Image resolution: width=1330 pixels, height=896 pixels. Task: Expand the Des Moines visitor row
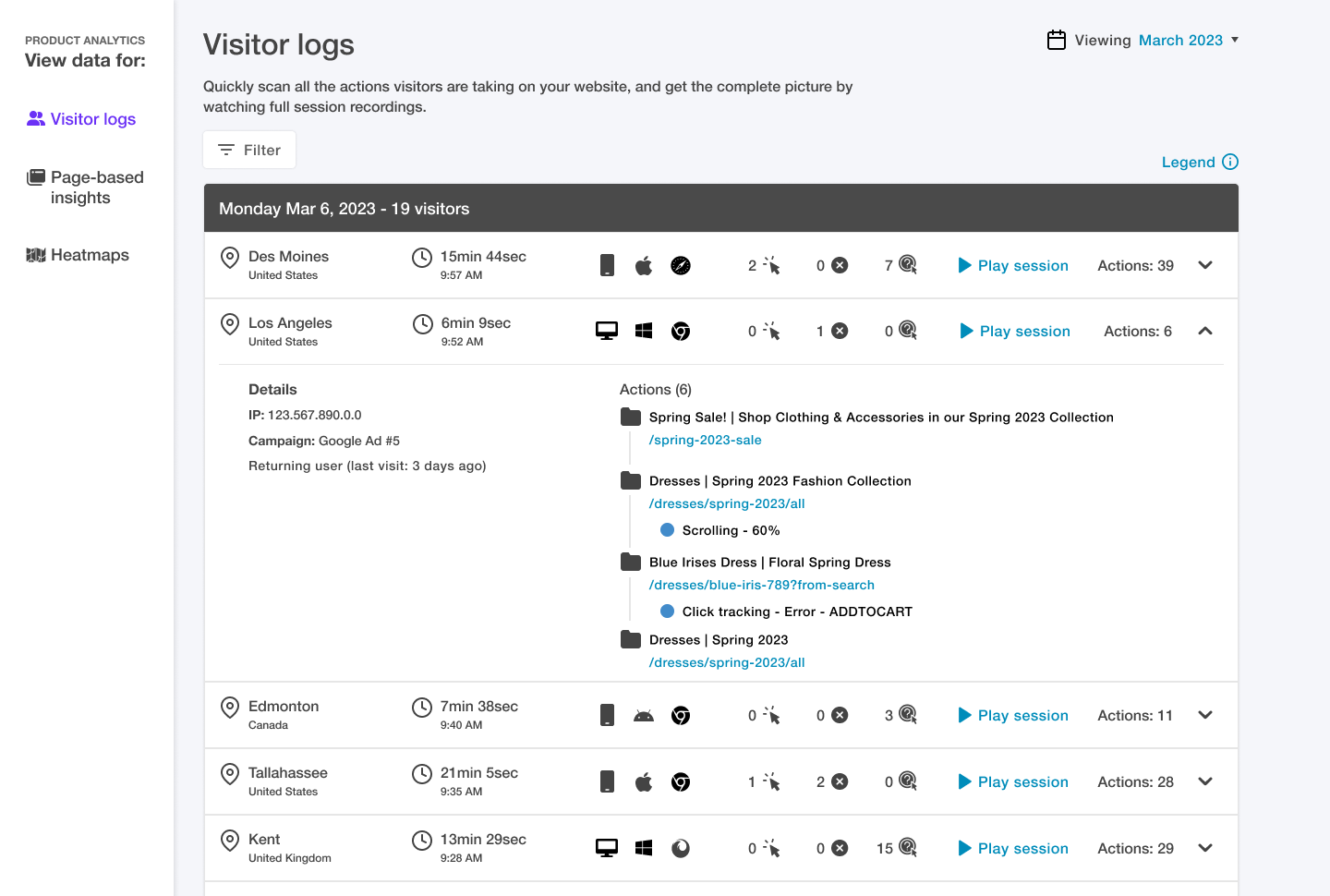click(1205, 265)
